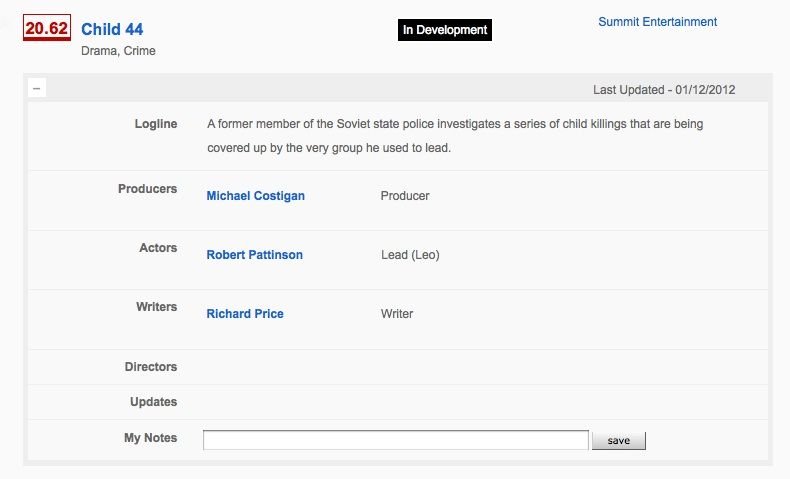Select the Writers row label
This screenshot has height=479, width=790.
pyautogui.click(x=156, y=307)
